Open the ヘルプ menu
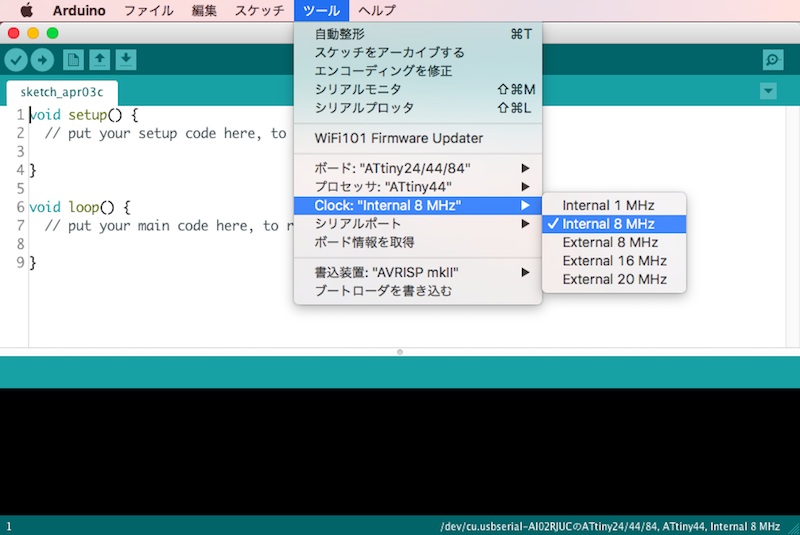The image size is (800, 535). click(377, 10)
